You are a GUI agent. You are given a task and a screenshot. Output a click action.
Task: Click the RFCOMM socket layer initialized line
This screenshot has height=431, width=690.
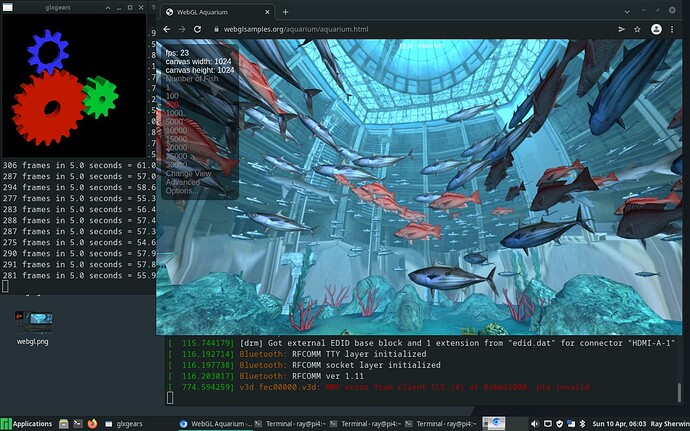[x=304, y=365]
